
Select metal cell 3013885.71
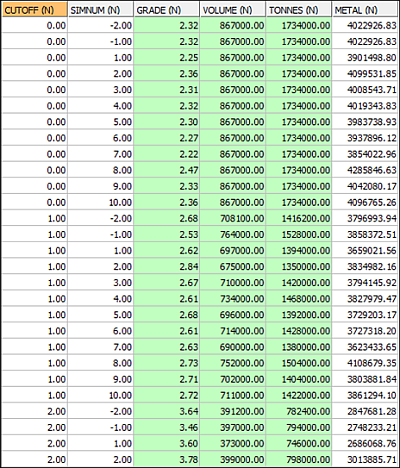(x=365, y=460)
